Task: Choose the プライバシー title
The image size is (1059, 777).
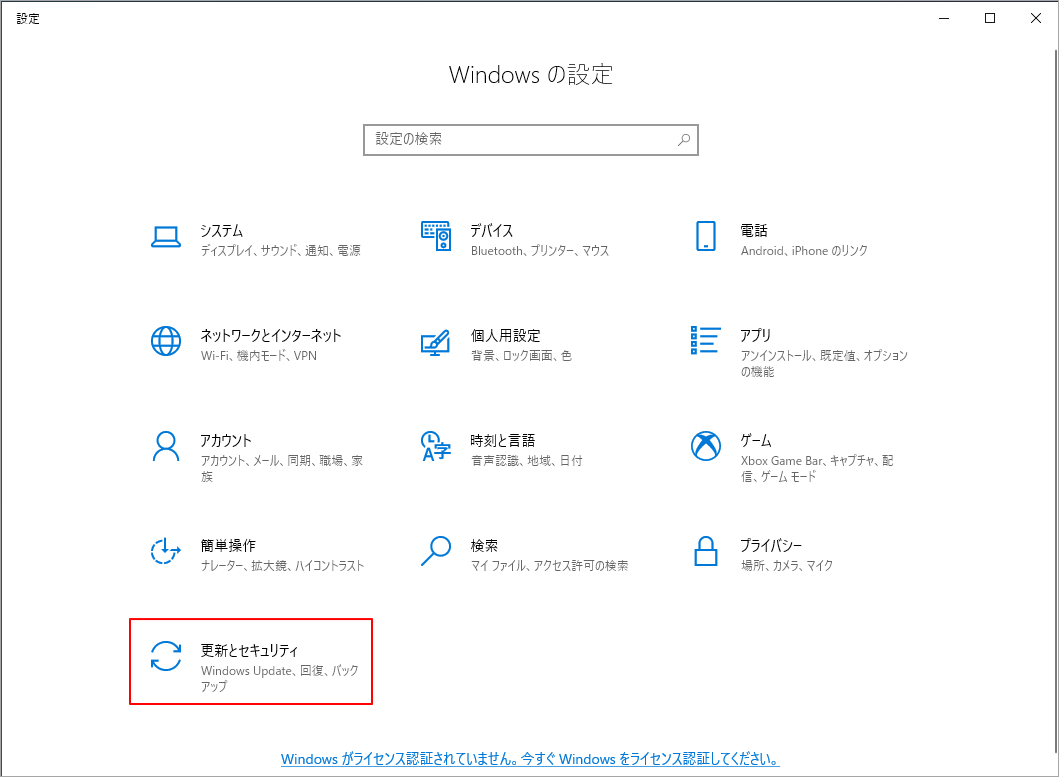Action: pyautogui.click(x=771, y=545)
